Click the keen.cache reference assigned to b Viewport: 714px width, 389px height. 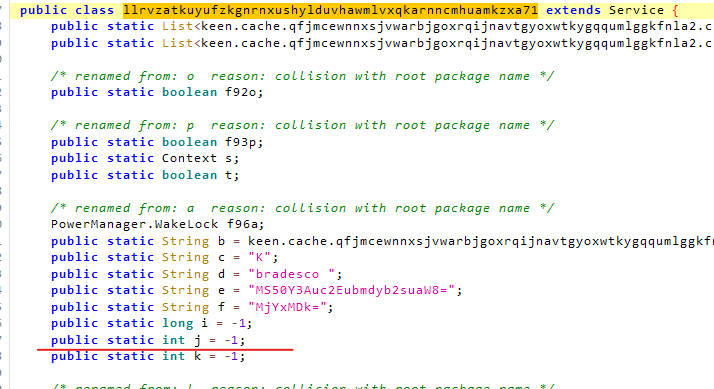(480, 241)
